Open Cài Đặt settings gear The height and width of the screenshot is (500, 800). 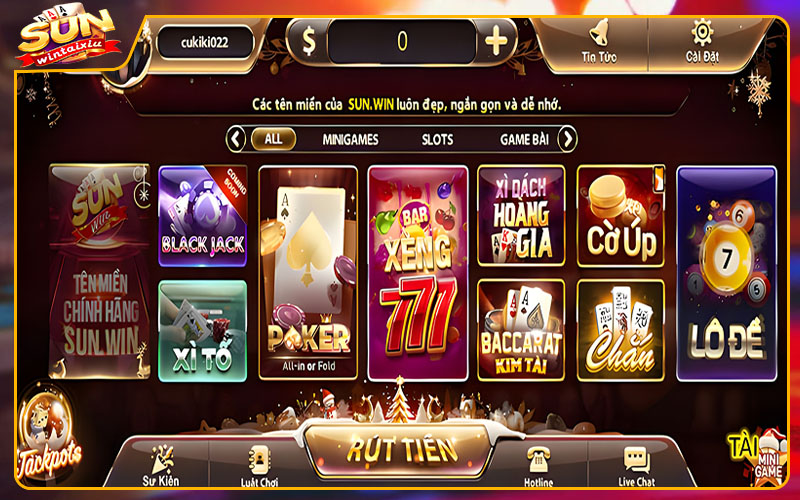(702, 42)
